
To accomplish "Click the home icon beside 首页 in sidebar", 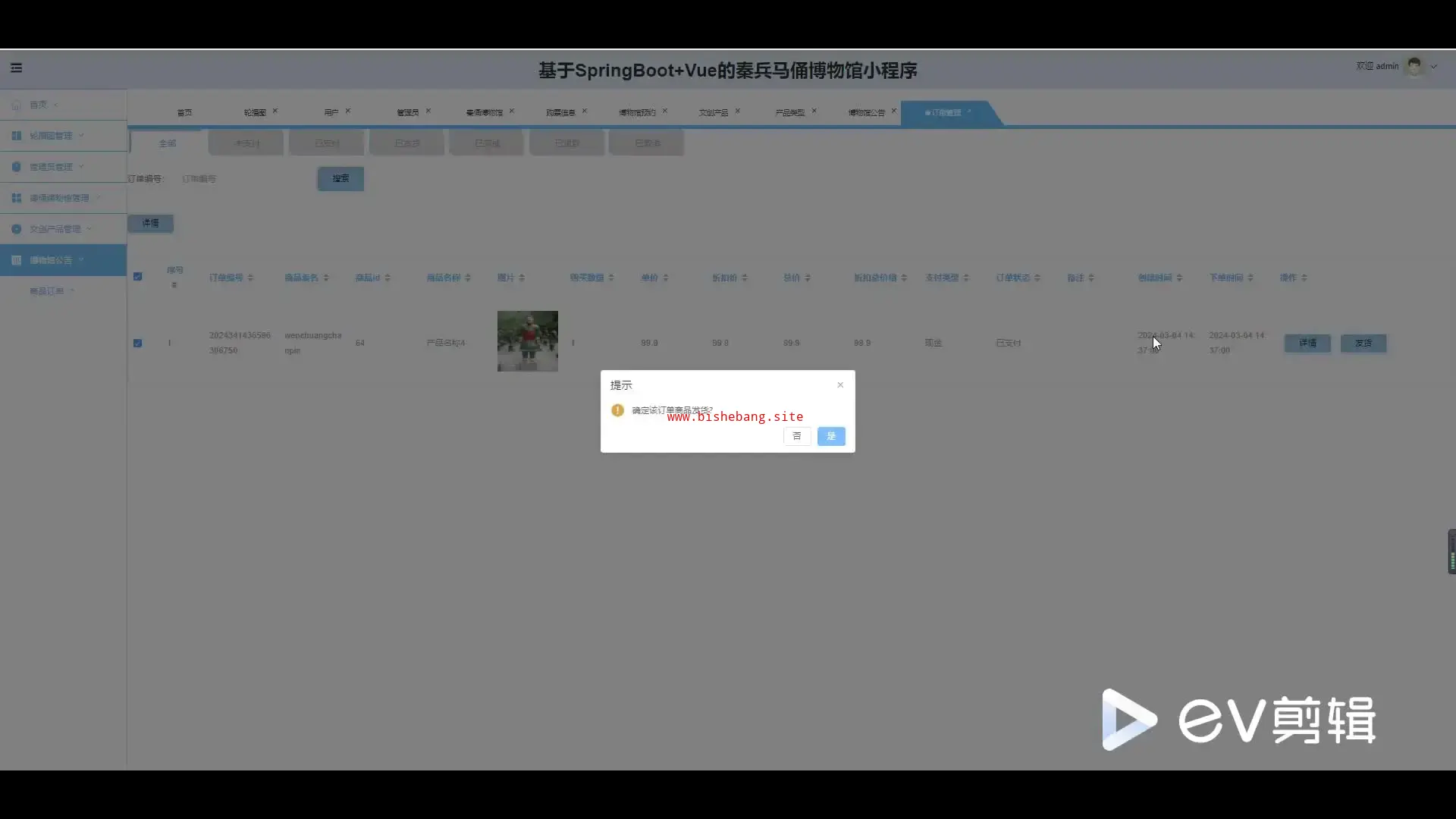I will tap(16, 105).
